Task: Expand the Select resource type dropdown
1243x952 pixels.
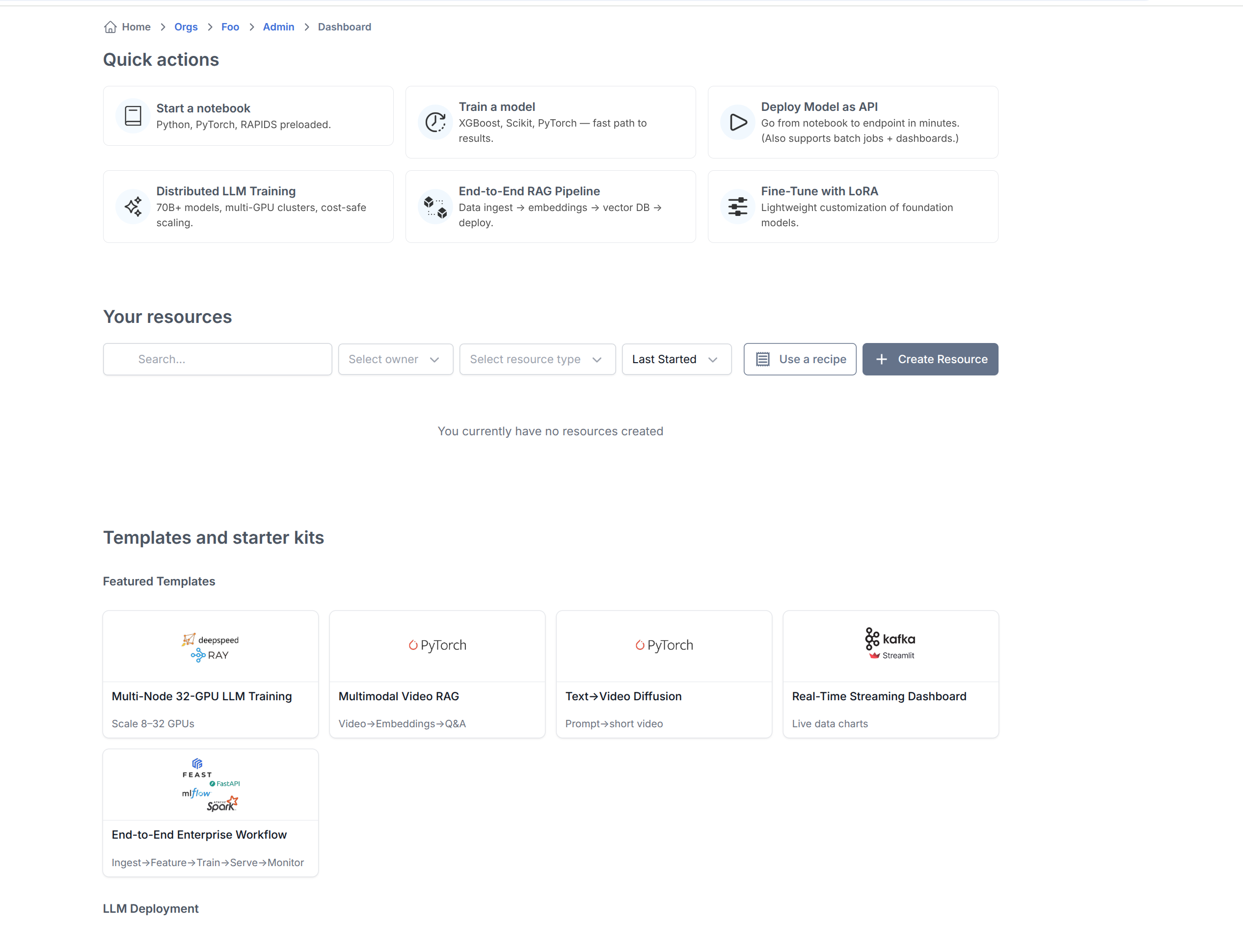Action: pos(537,359)
